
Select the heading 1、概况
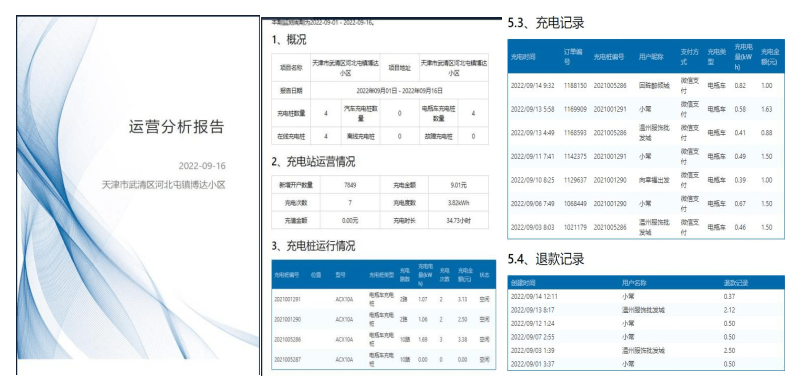[289, 40]
